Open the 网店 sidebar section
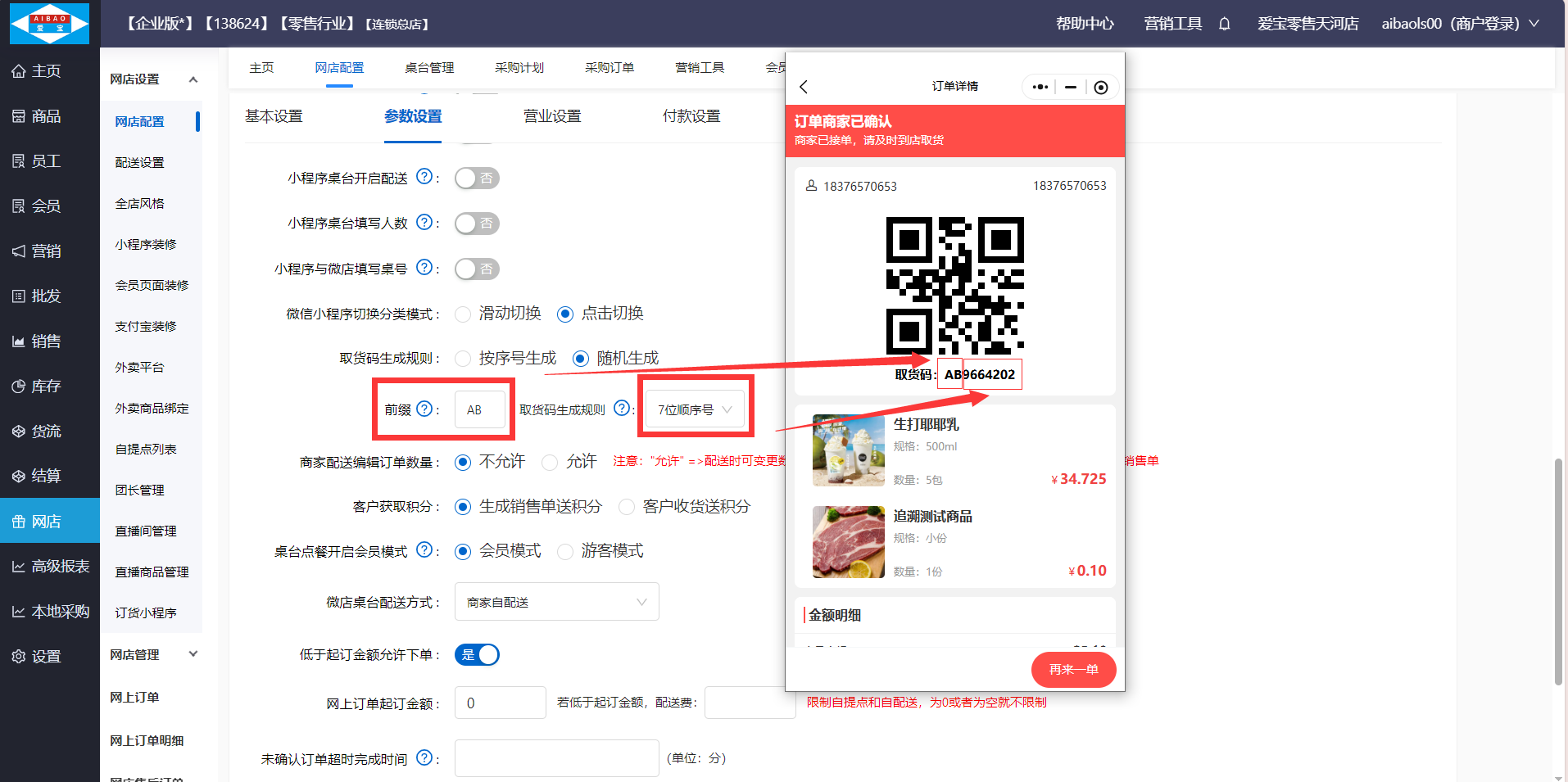This screenshot has width=1568, height=782. point(49,522)
